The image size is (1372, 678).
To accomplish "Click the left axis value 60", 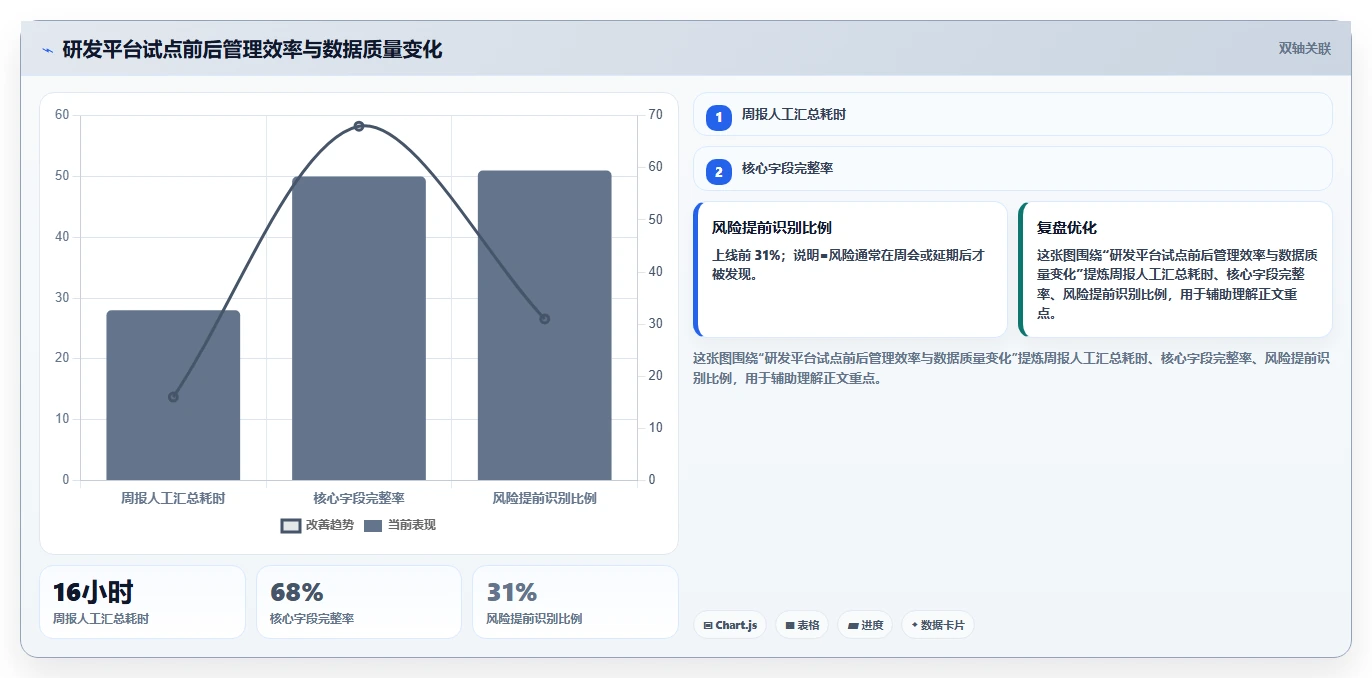I will [62, 115].
